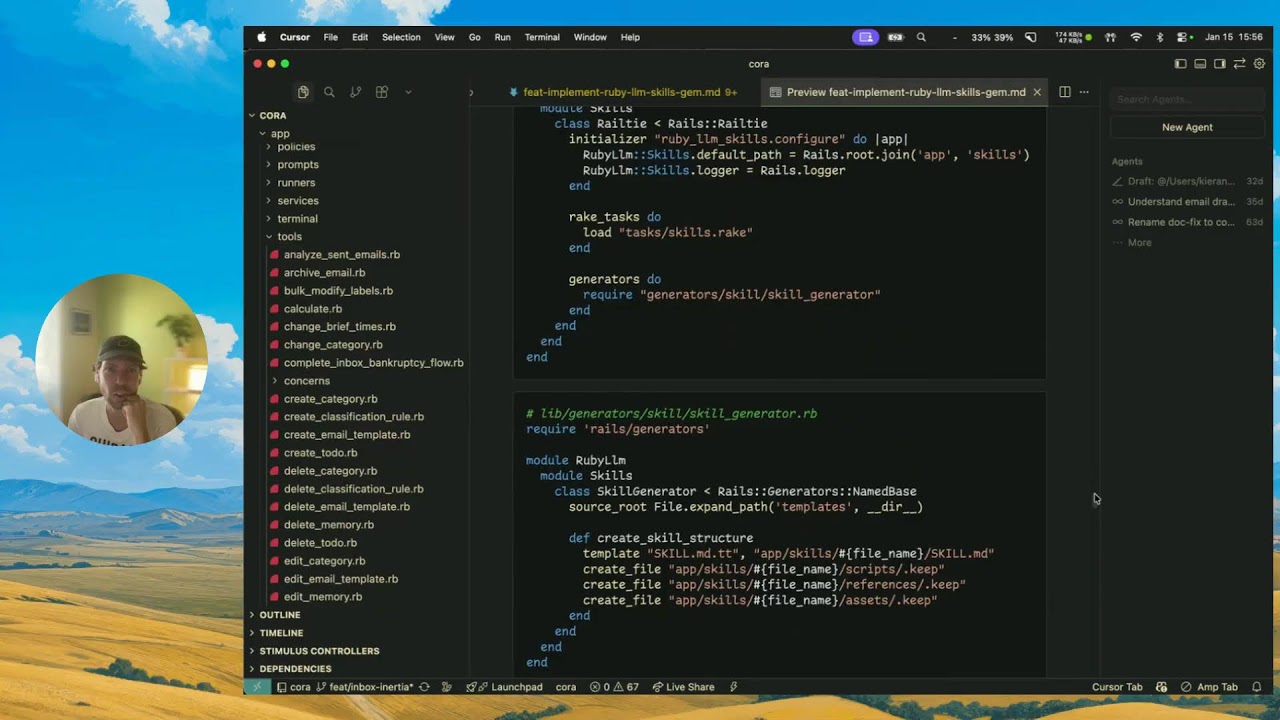Open settings gear in title bar
Viewport: 1280px width, 720px height.
point(1260,64)
